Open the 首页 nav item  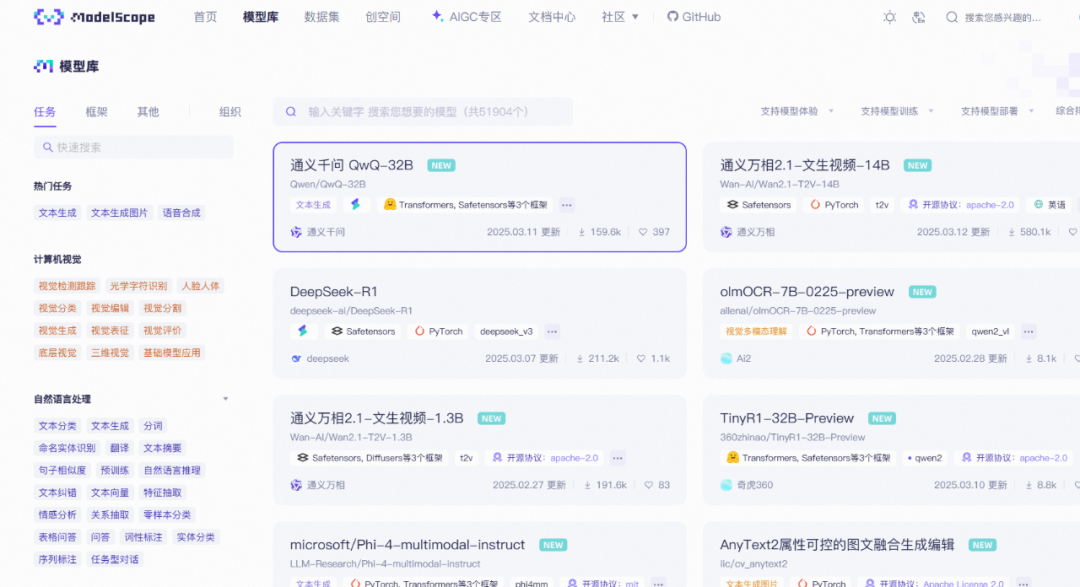click(205, 17)
